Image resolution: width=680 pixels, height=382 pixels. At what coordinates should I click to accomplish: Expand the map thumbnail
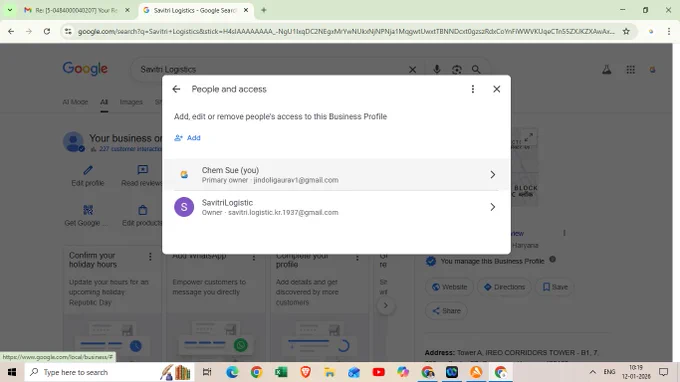[x=528, y=138]
